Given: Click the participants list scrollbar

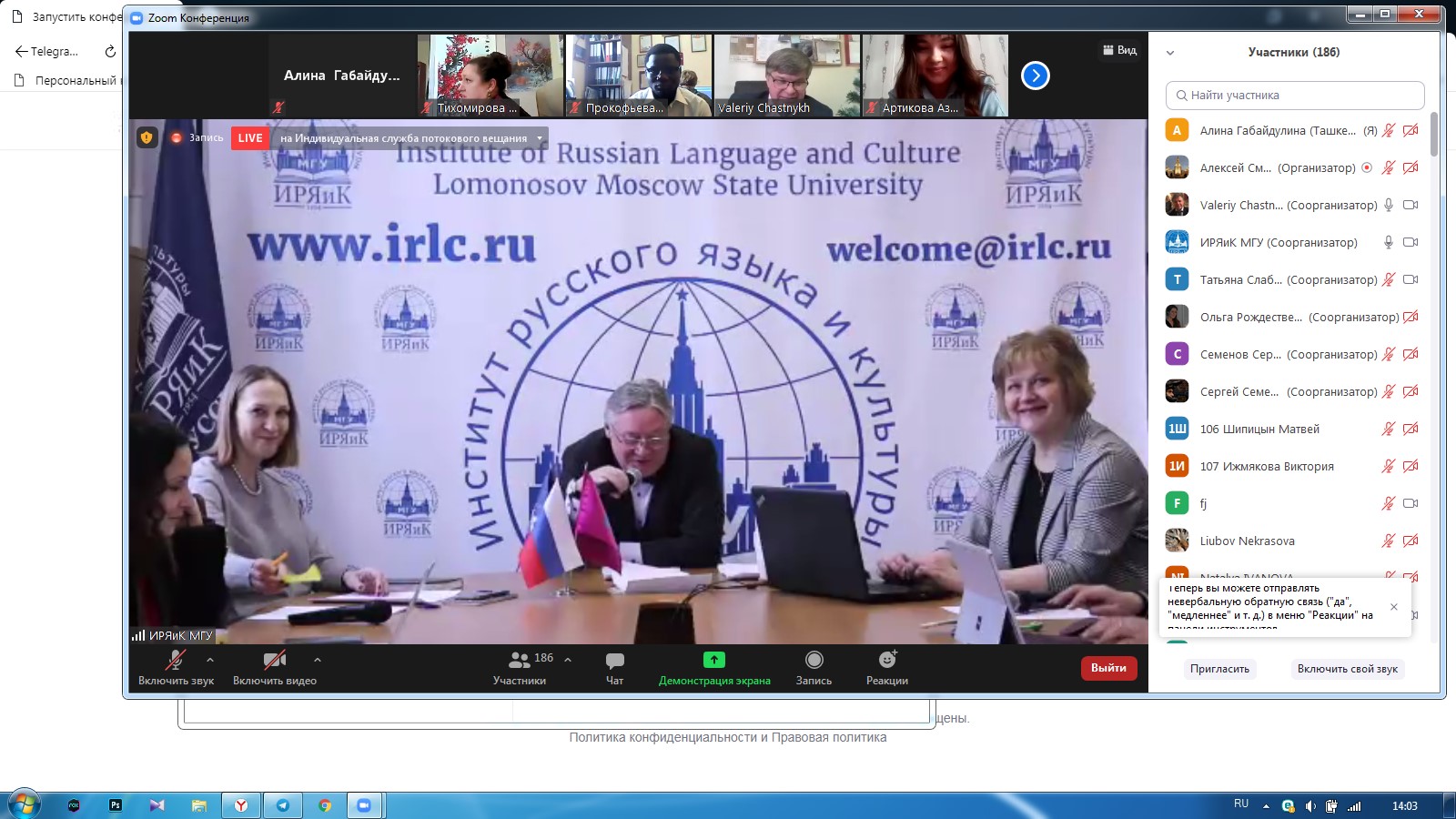Looking at the screenshot, I should (x=1434, y=134).
